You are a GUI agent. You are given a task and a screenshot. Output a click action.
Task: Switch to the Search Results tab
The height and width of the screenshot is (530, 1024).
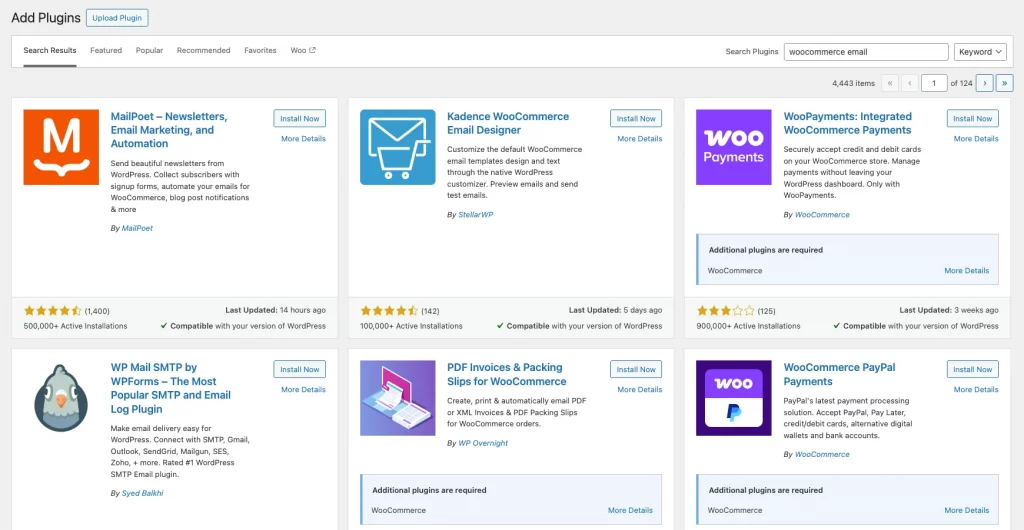[x=50, y=50]
